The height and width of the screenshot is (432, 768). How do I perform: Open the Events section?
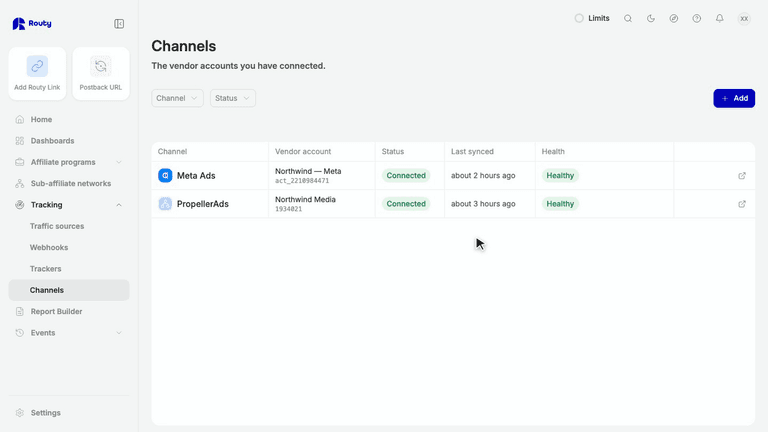point(69,333)
